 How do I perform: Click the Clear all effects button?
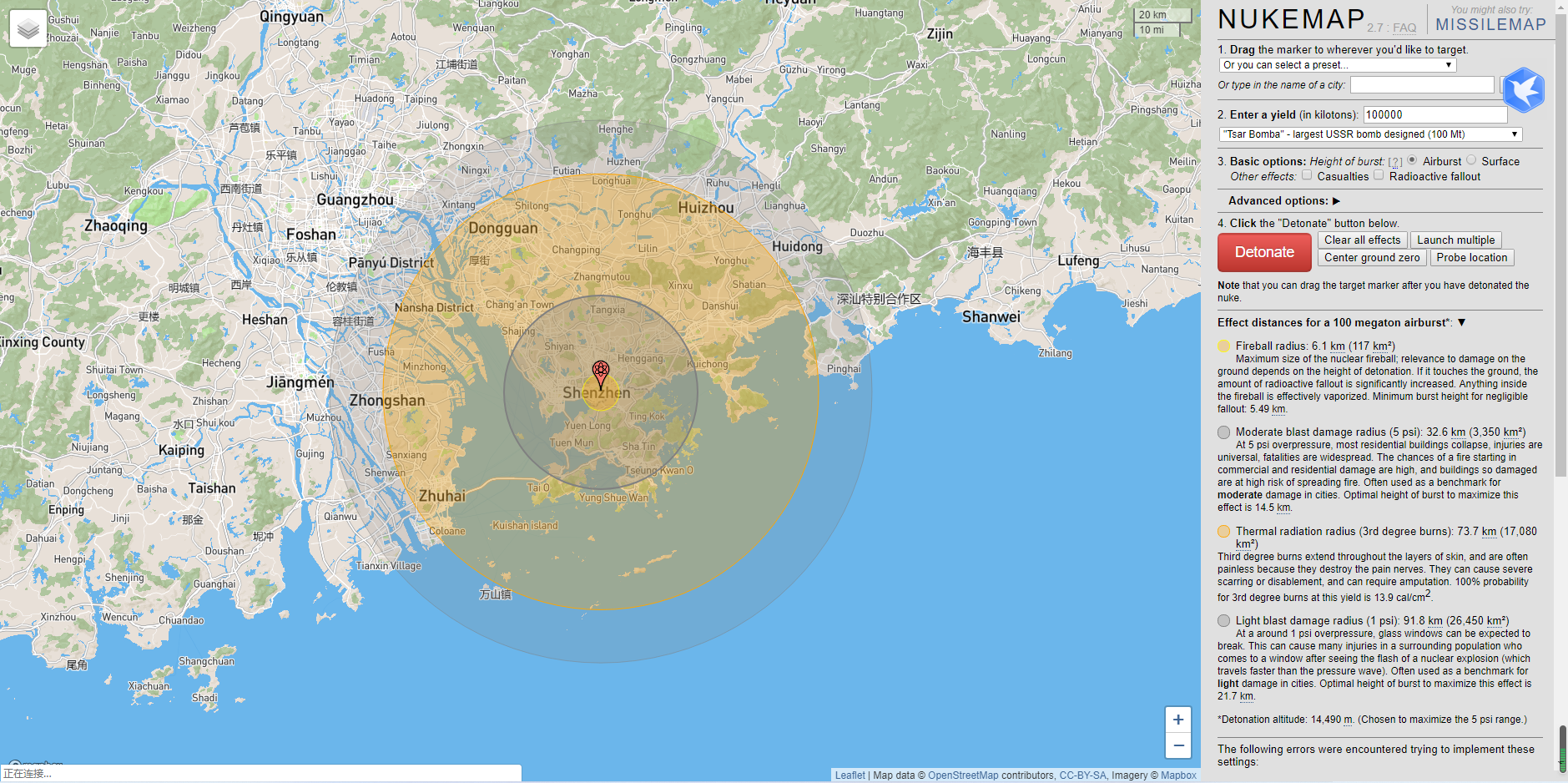pyautogui.click(x=1362, y=240)
